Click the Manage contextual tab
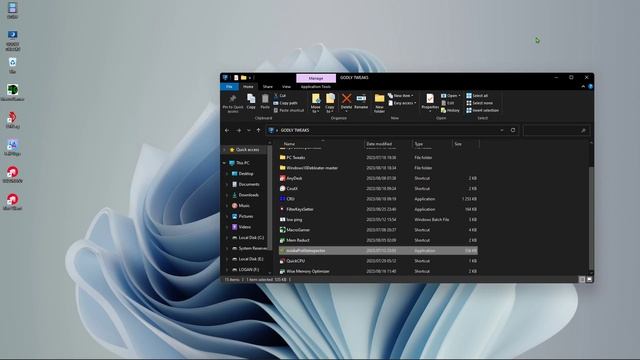 click(316, 78)
